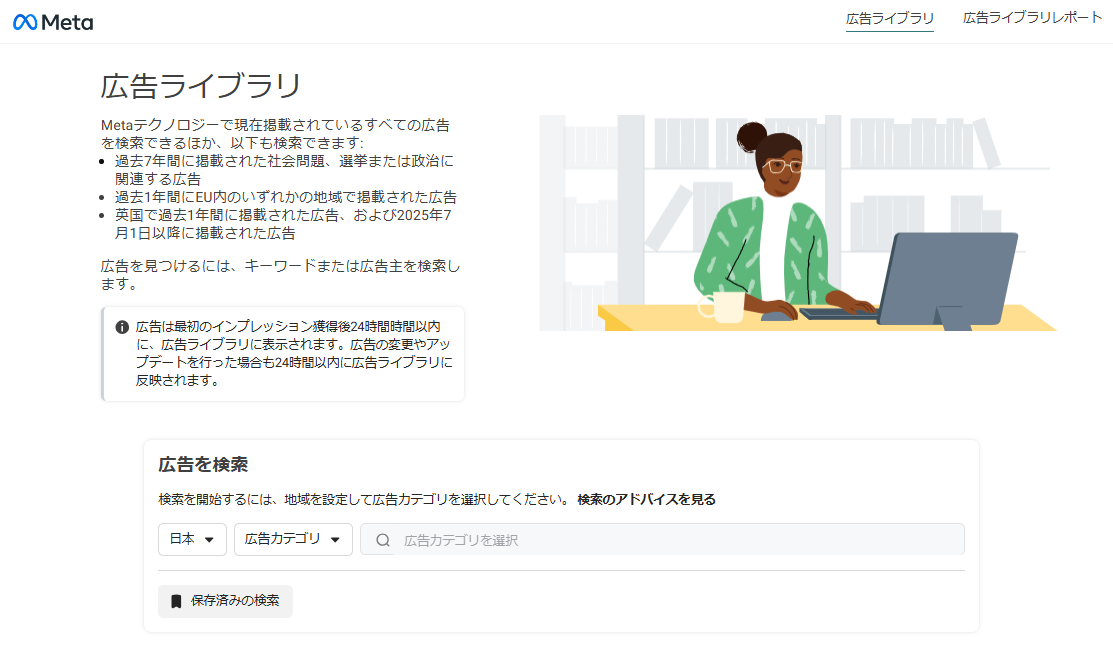The image size is (1113, 652).
Task: Open the 広告カテゴリ dropdown
Action: (293, 539)
